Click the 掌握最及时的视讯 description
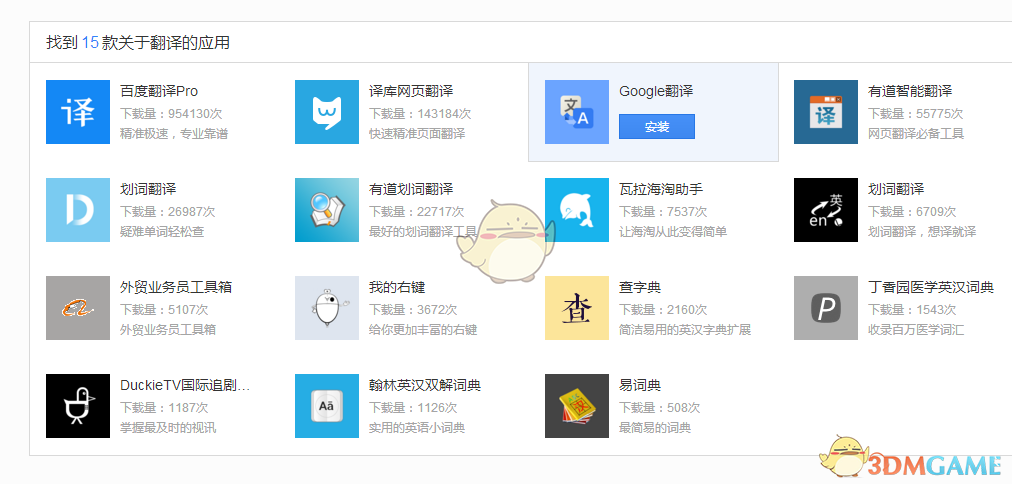The height and width of the screenshot is (484, 1012). [168, 428]
